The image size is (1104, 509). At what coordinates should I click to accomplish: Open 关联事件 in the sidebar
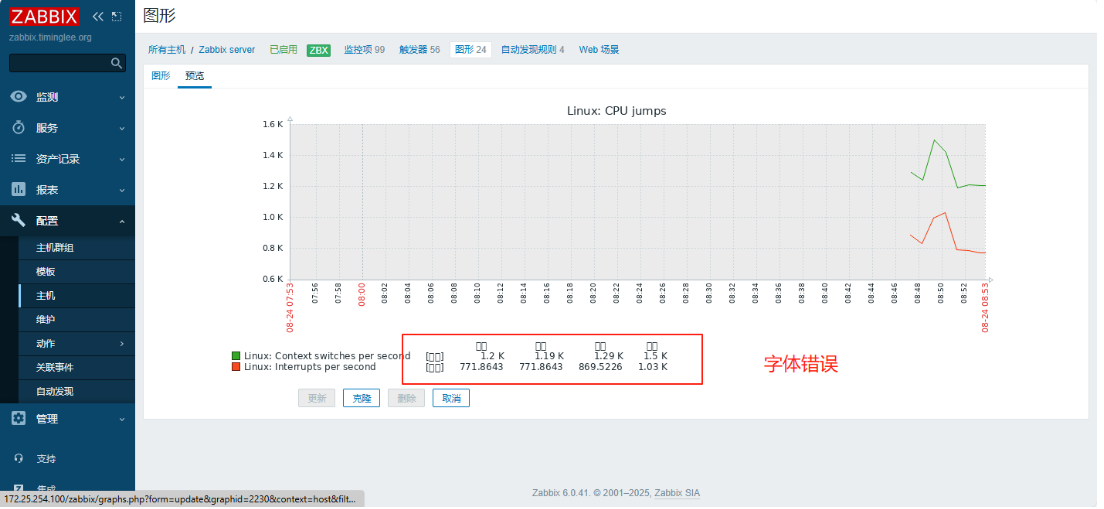coord(55,367)
